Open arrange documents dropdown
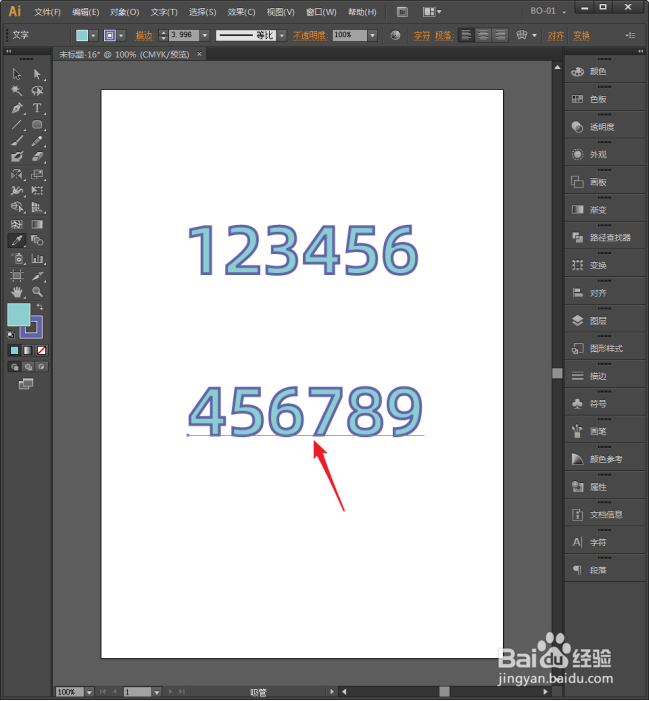The height and width of the screenshot is (701, 649). (x=432, y=12)
